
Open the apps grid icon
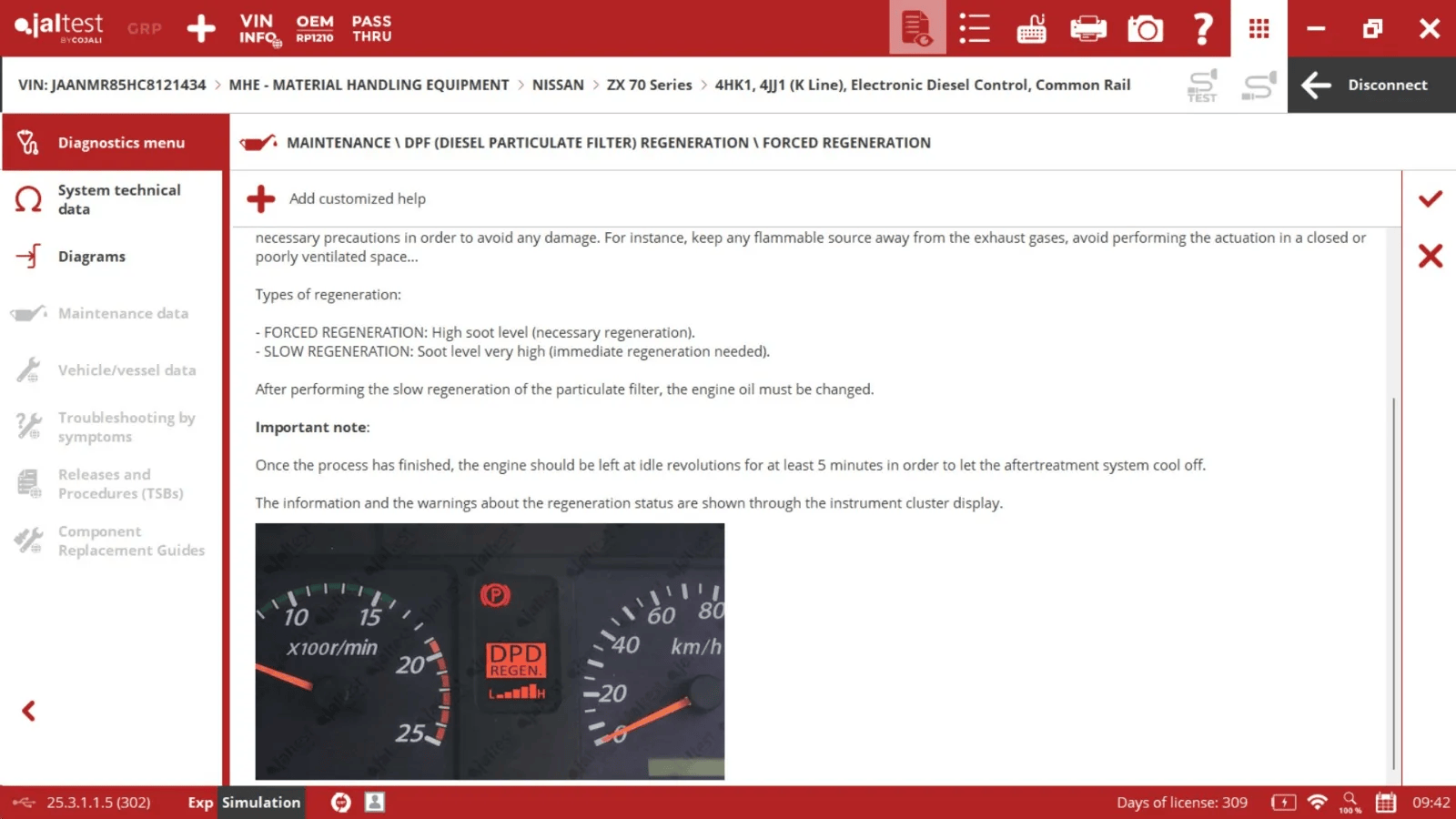point(1259,29)
